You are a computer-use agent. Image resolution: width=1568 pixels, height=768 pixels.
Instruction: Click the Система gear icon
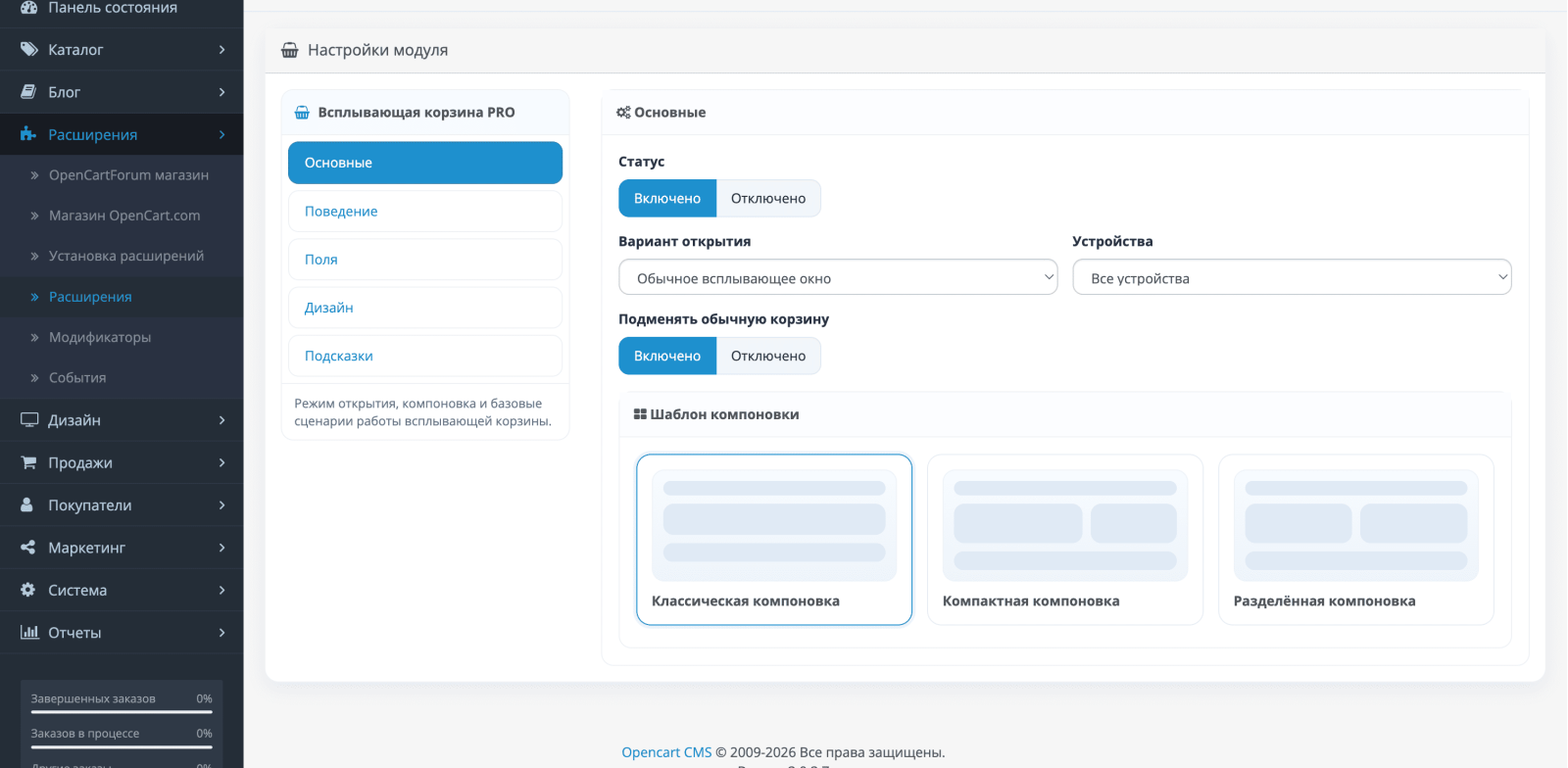[27, 590]
